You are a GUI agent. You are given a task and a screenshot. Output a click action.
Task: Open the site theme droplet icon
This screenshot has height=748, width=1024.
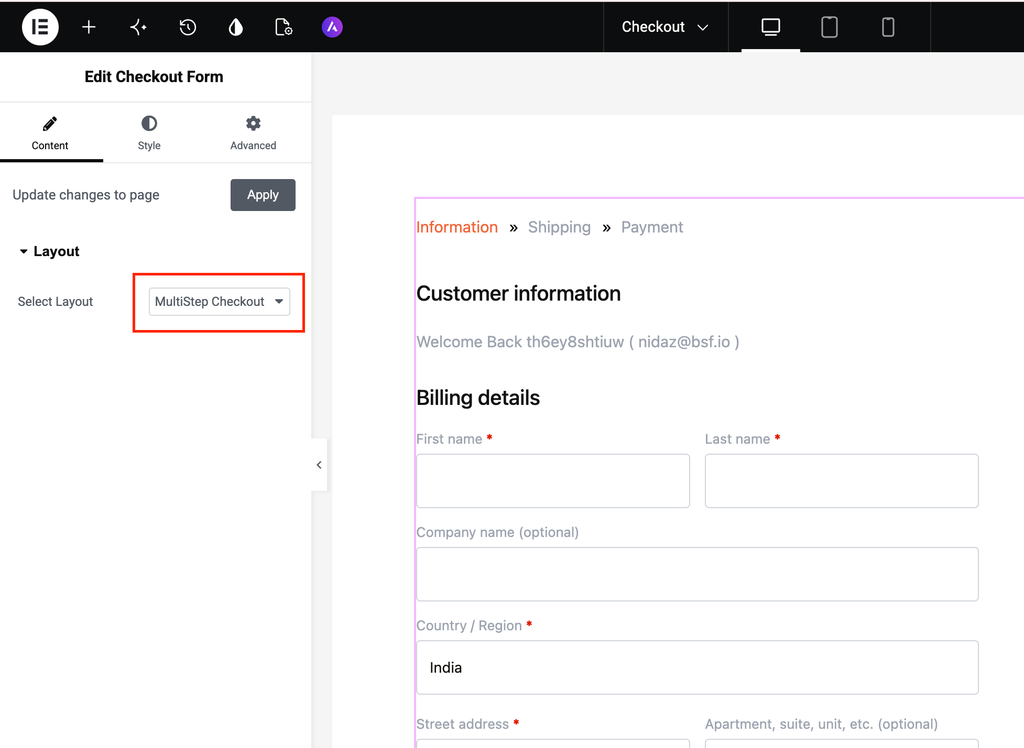[x=236, y=27]
